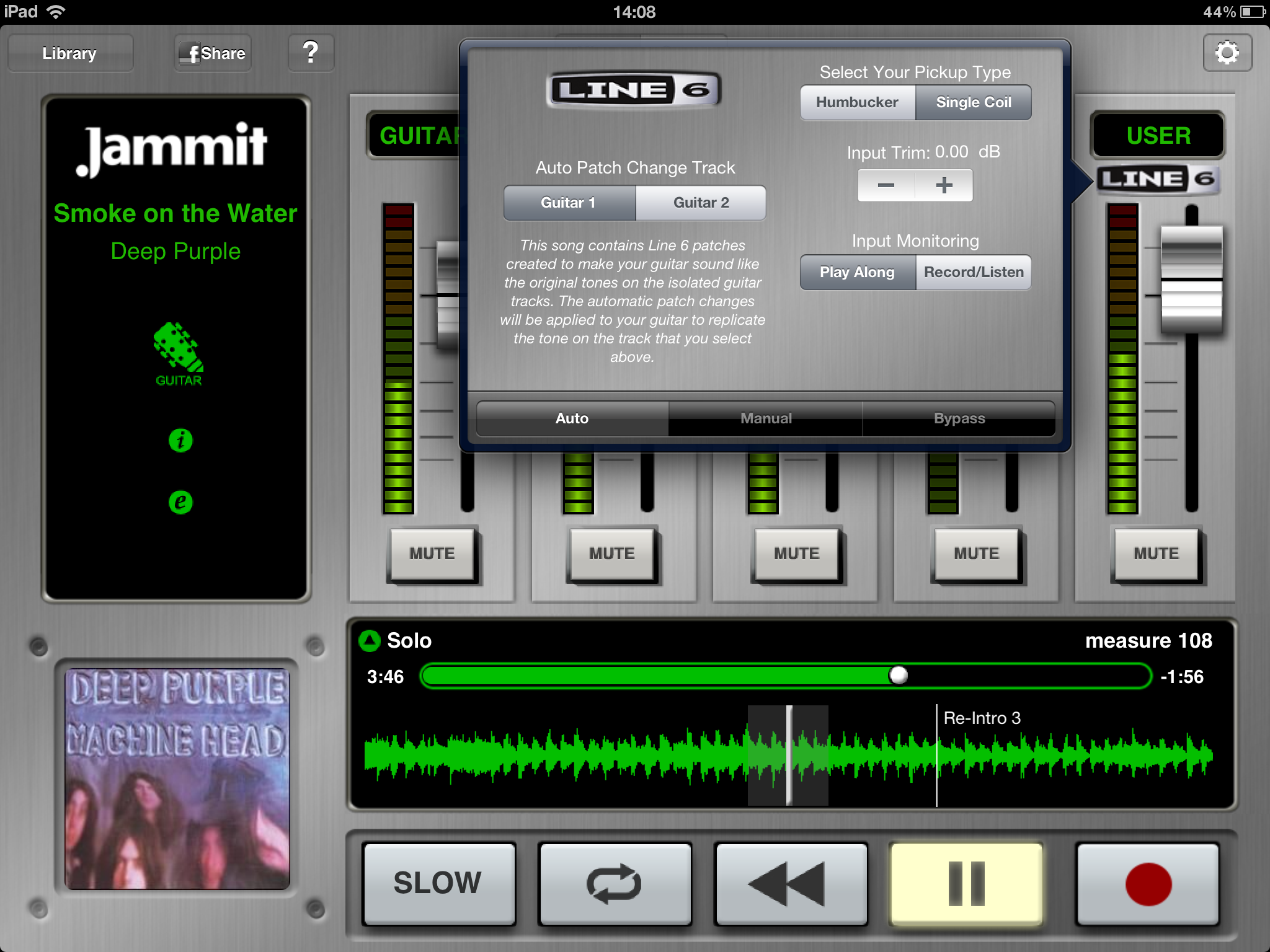Open the help question mark button
Screen dimensions: 1270x952
click(311, 53)
